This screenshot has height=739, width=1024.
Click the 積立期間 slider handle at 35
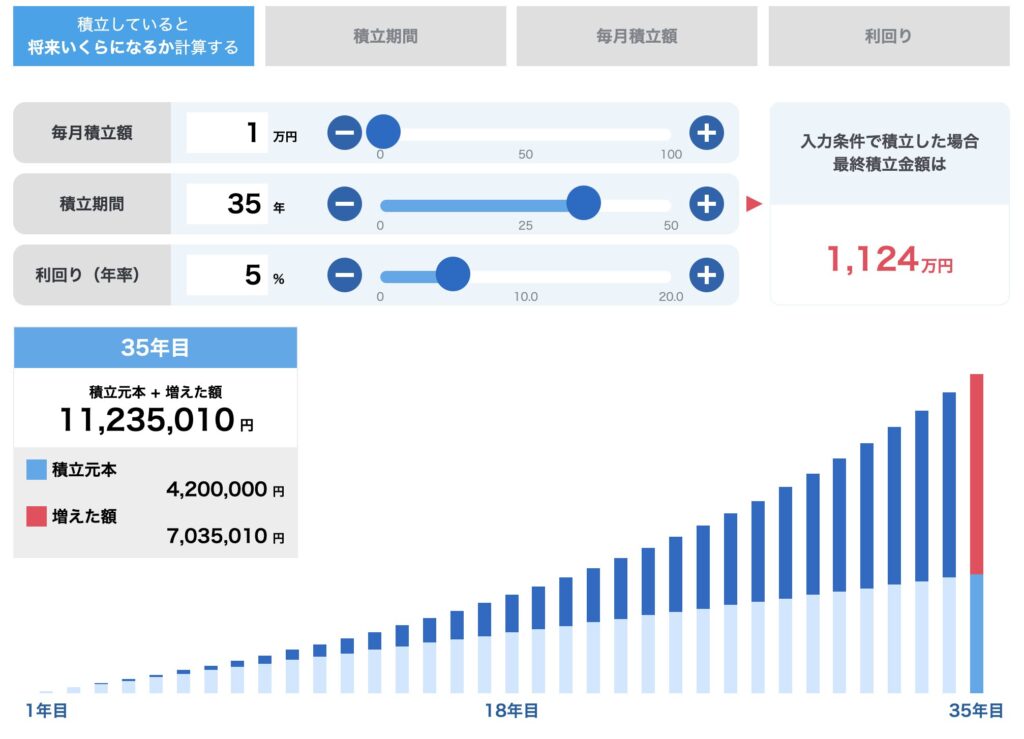(583, 203)
